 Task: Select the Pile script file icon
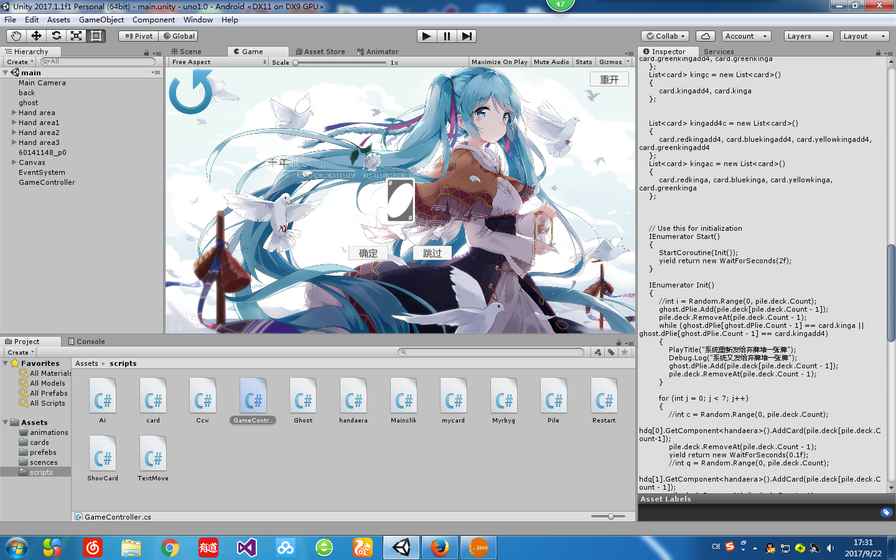point(553,395)
